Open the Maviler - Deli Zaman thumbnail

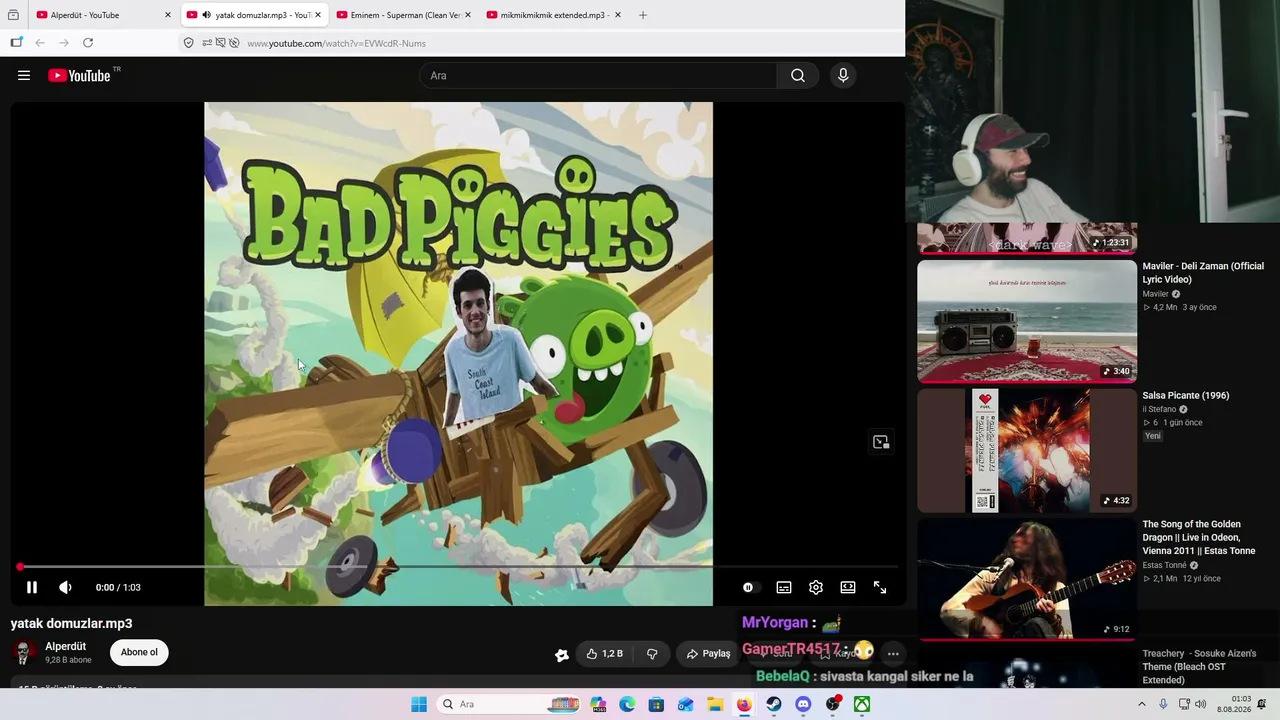point(1027,322)
